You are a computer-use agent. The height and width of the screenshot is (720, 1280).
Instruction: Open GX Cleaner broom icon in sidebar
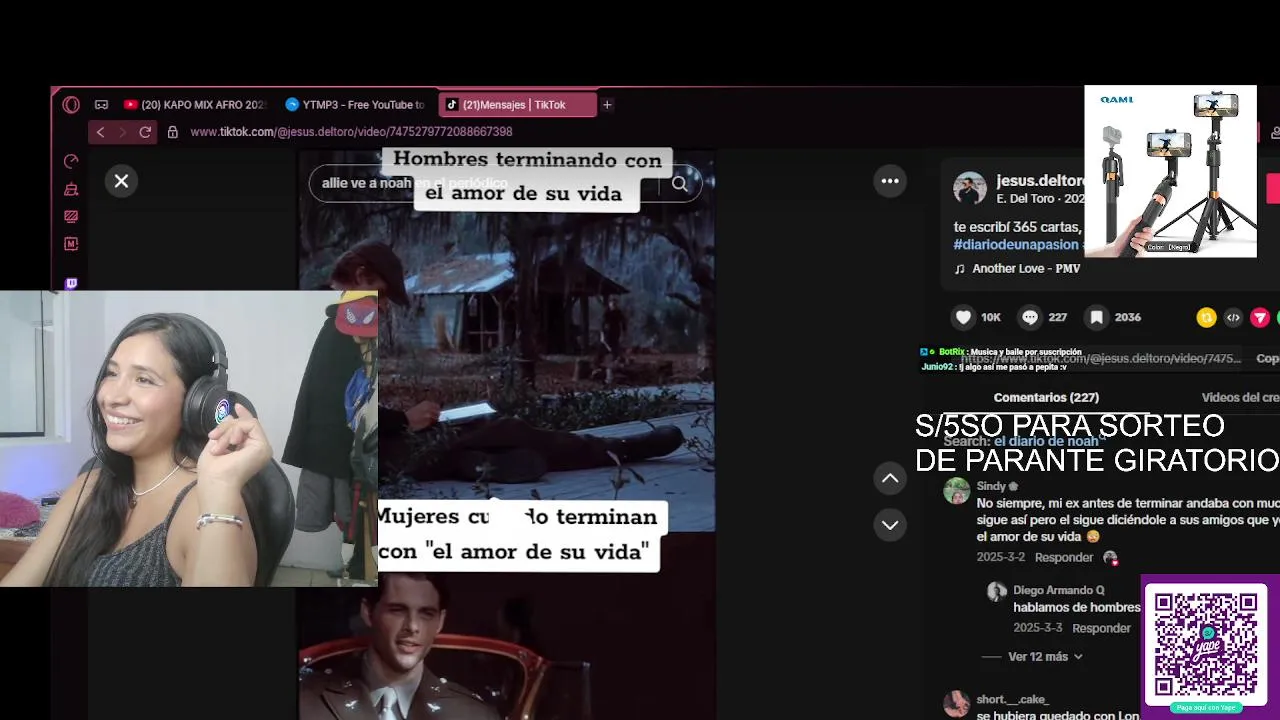(x=71, y=189)
